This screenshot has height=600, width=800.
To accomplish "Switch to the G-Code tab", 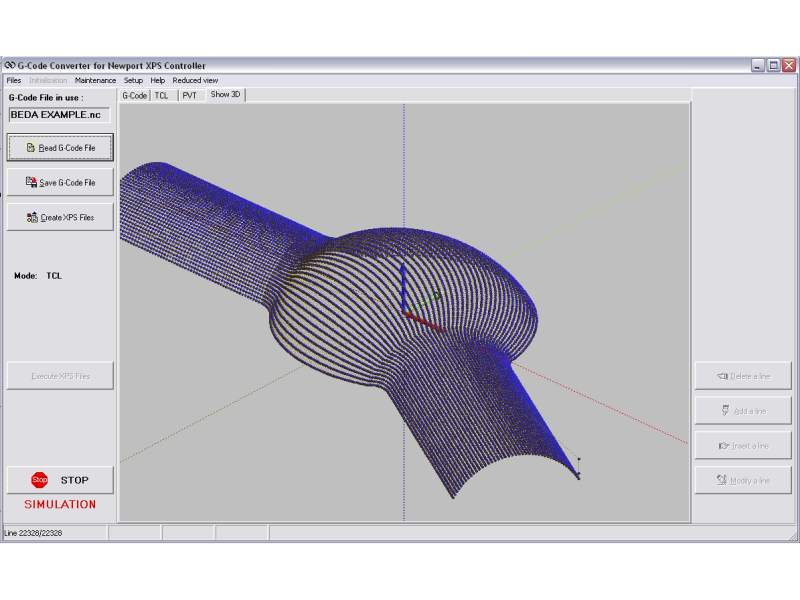I will pos(134,95).
